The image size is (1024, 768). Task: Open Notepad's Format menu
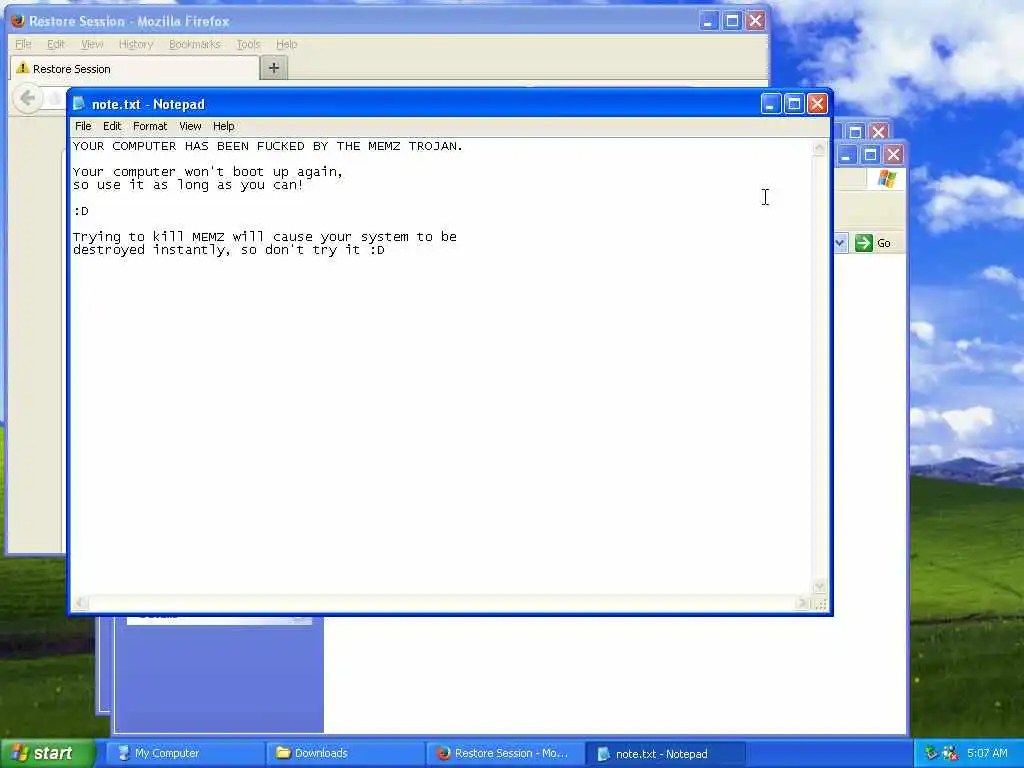(150, 126)
